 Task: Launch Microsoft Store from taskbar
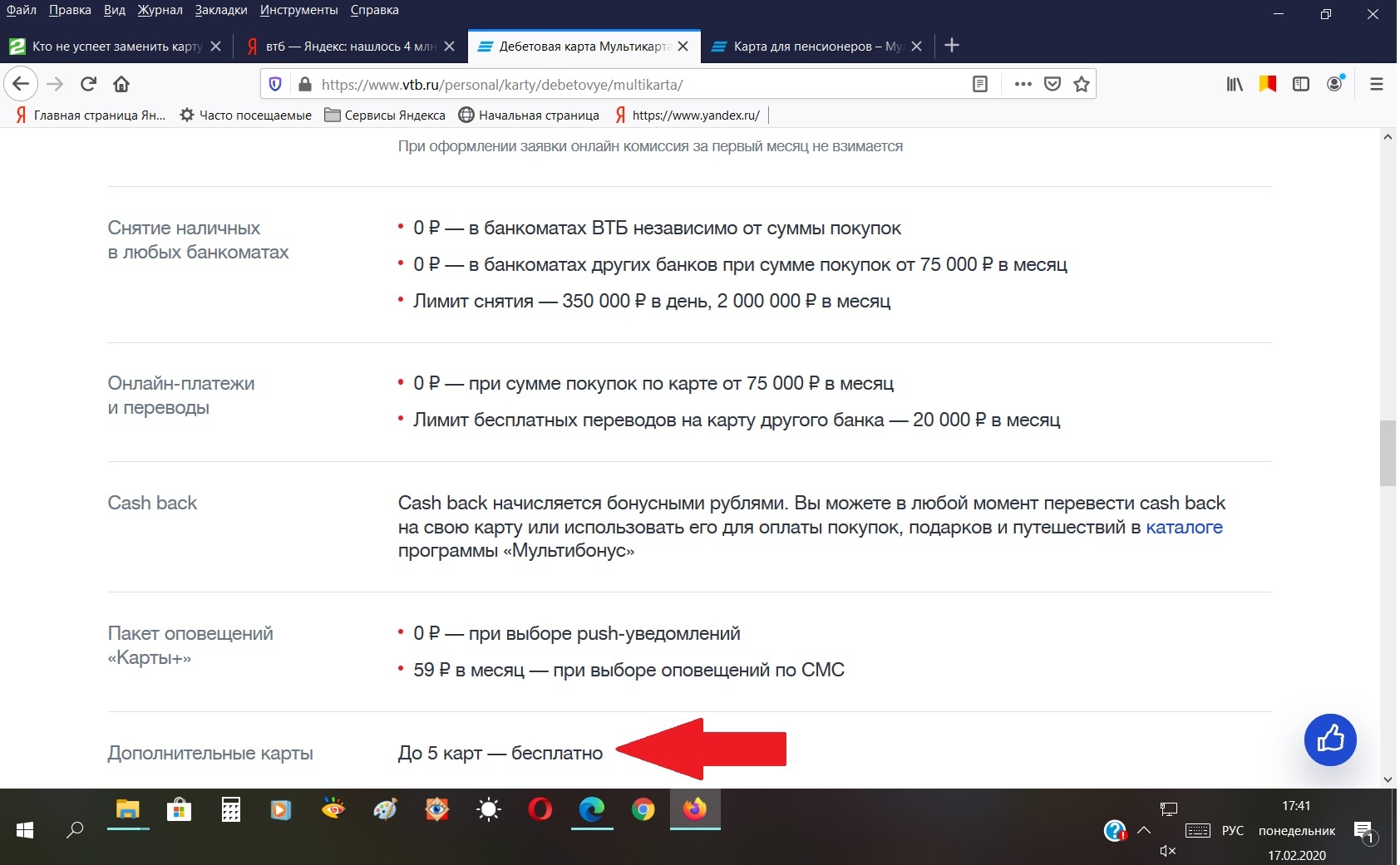(x=179, y=809)
